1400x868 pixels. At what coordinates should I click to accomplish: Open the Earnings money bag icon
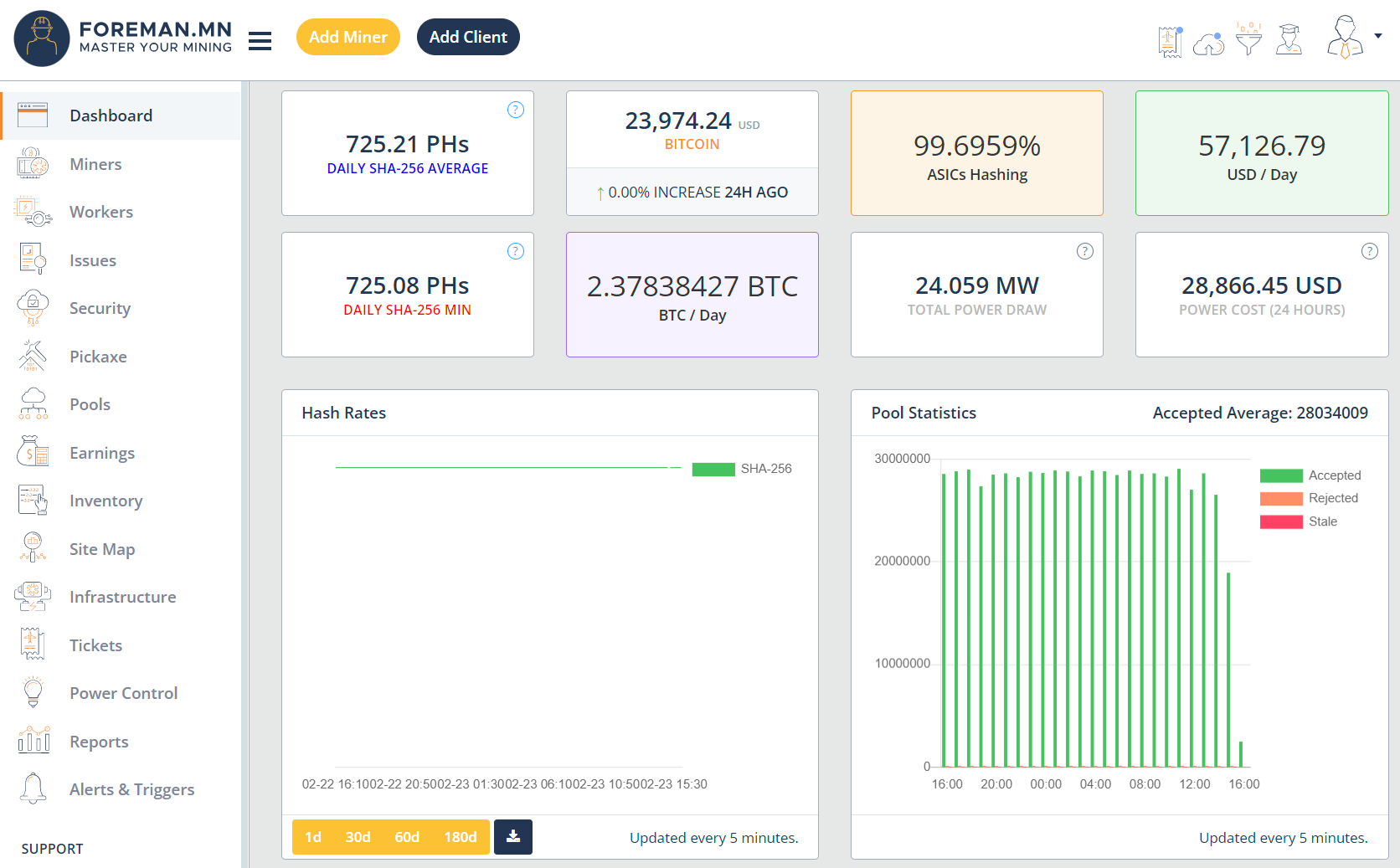click(32, 452)
